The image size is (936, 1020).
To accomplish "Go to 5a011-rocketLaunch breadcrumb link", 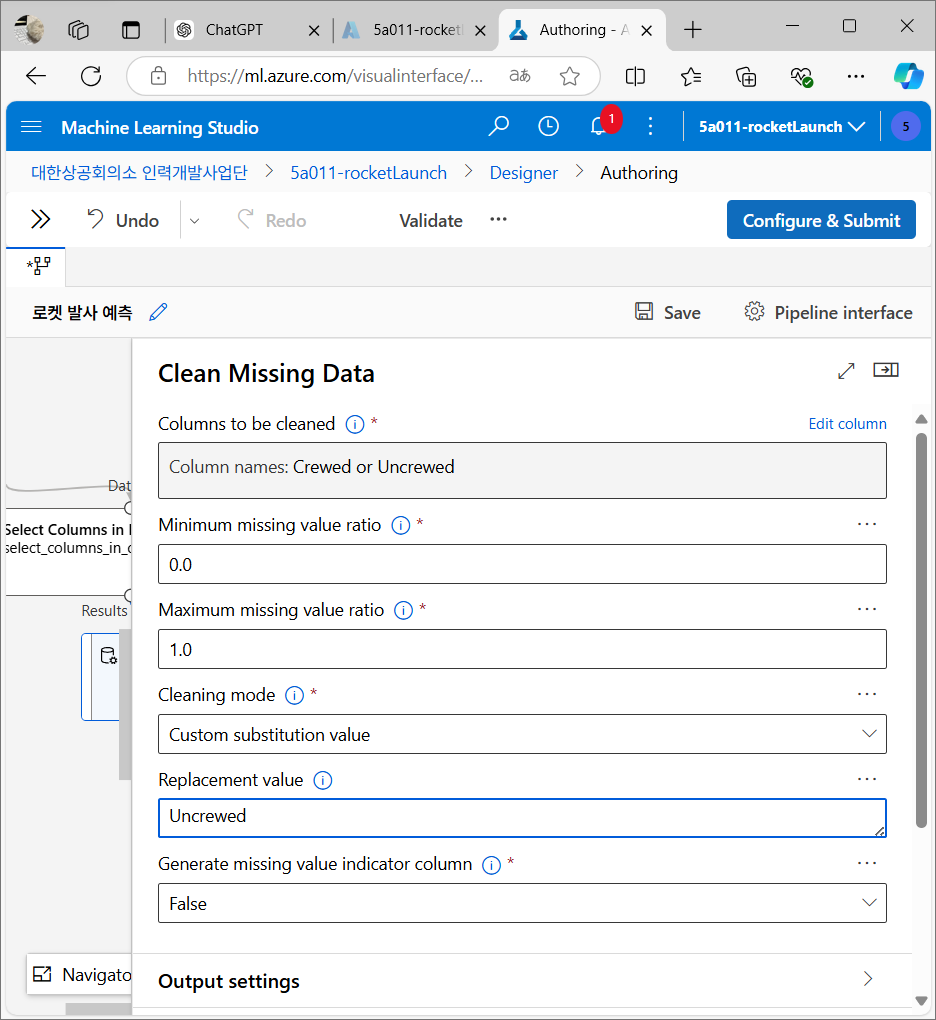I will (x=369, y=173).
